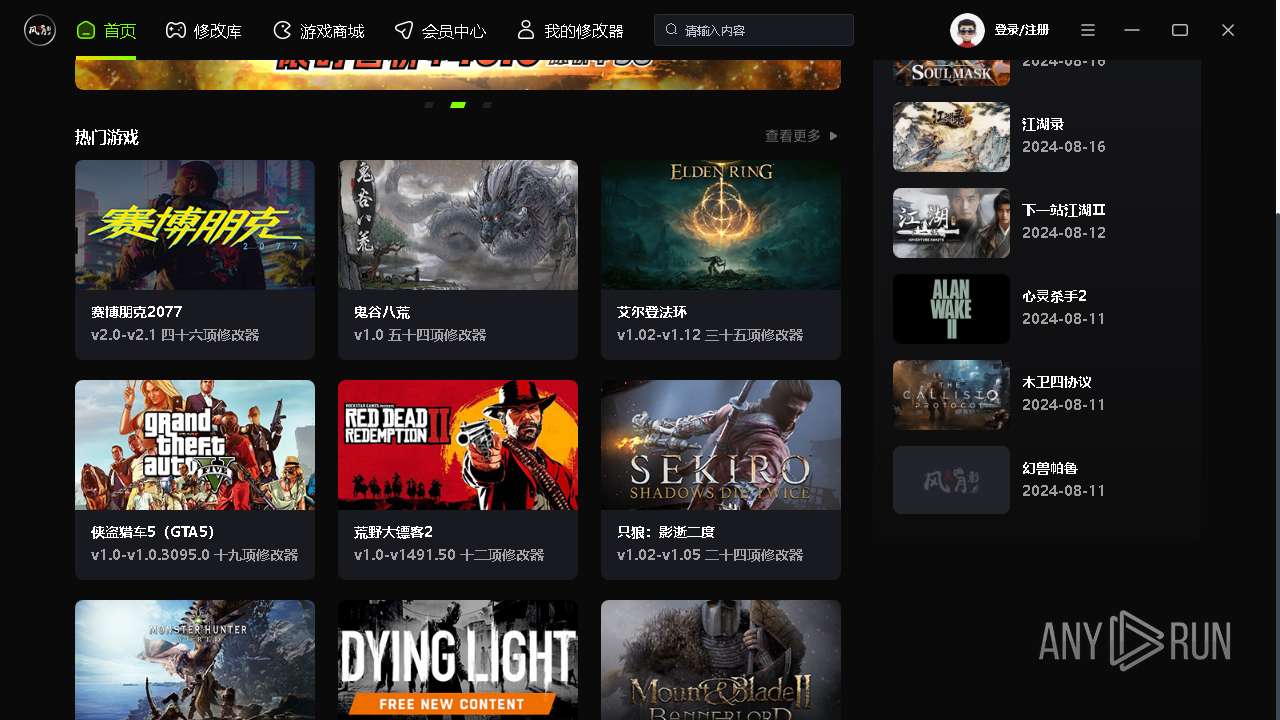Click the gamepad icon beside 修改库

coord(175,31)
